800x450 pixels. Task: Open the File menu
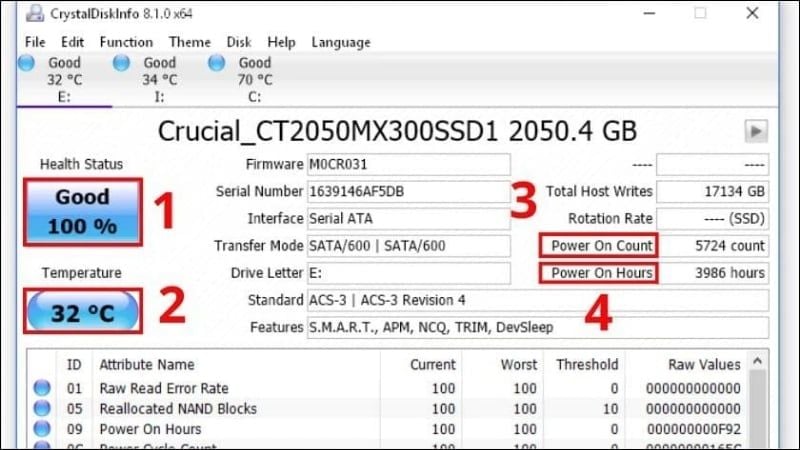click(35, 42)
